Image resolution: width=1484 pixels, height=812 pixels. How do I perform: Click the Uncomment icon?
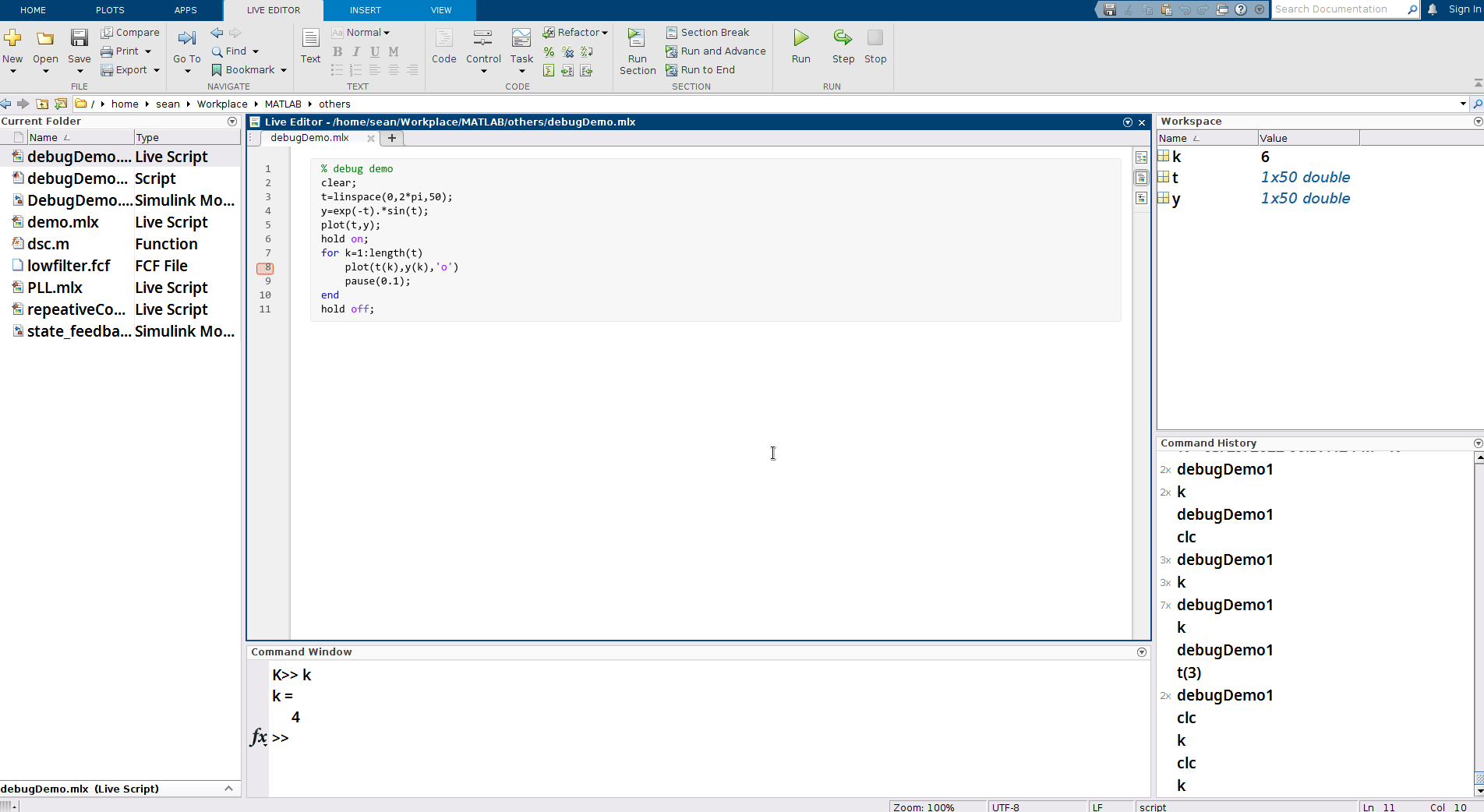(567, 51)
